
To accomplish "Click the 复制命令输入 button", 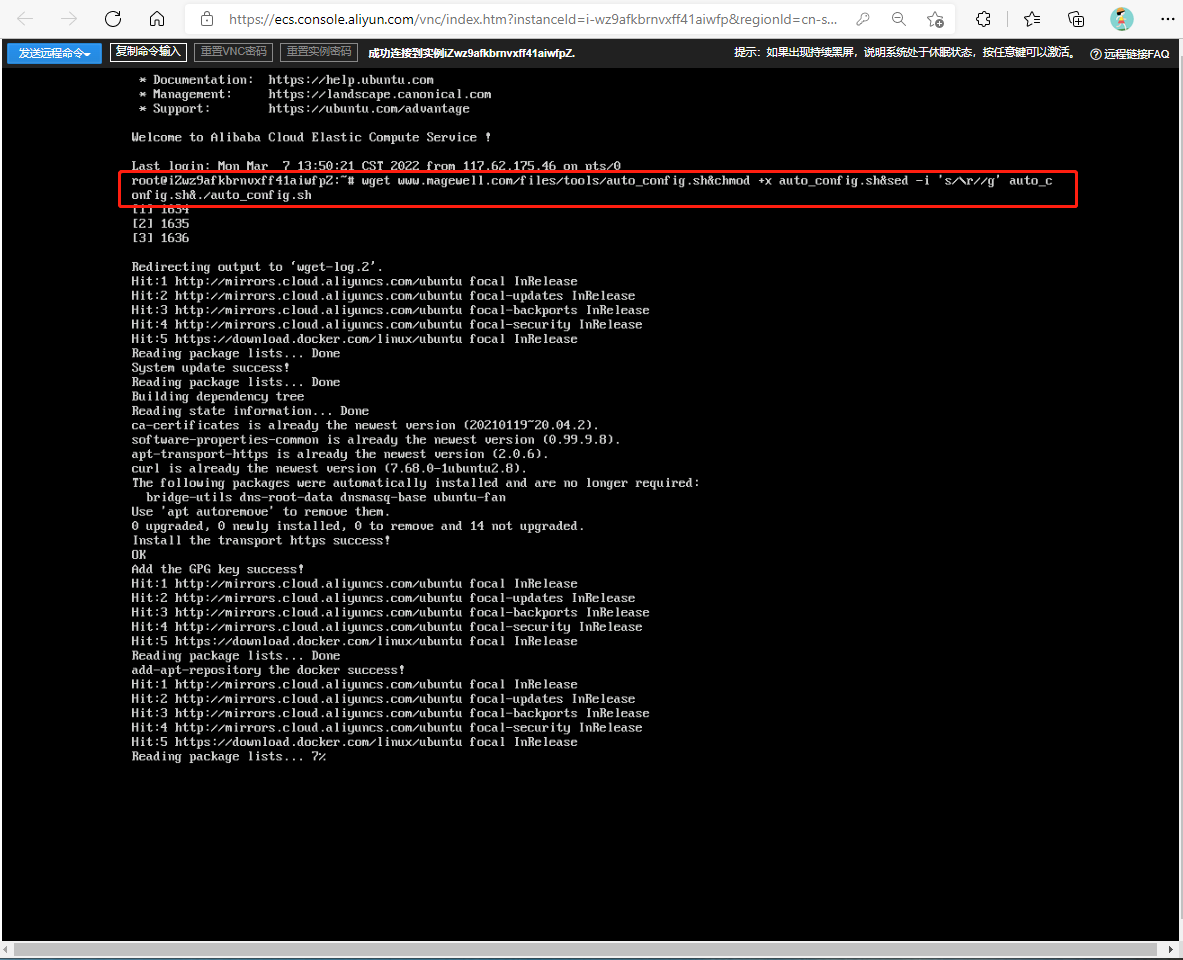I will (148, 52).
